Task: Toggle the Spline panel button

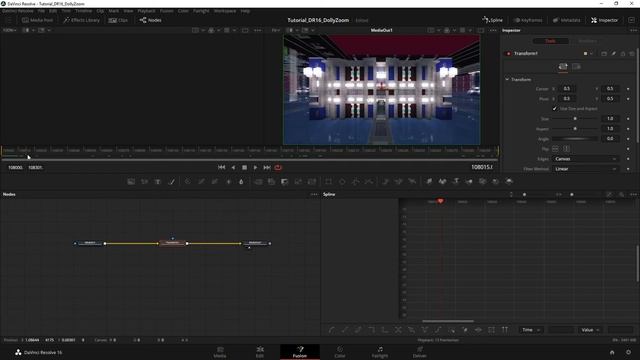Action: pyautogui.click(x=493, y=20)
